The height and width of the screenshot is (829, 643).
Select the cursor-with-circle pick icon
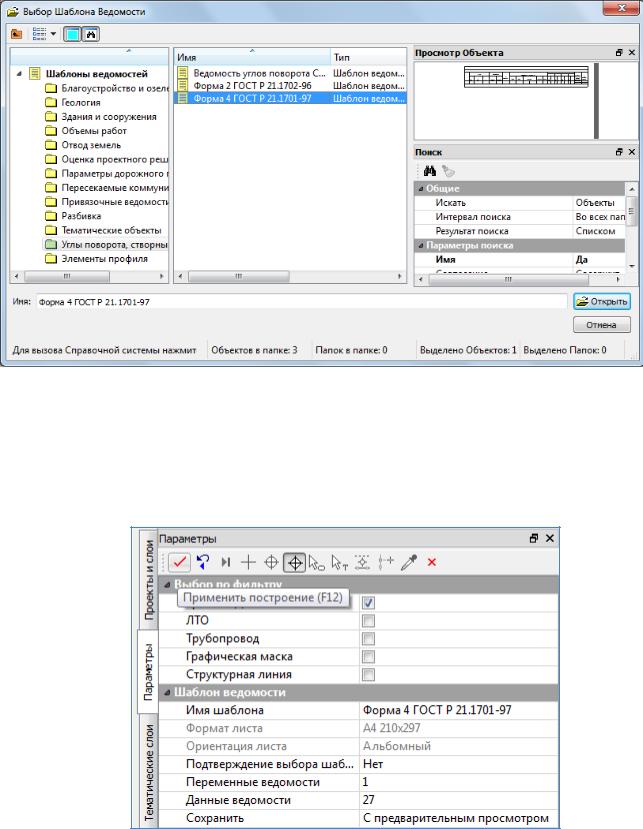click(316, 563)
